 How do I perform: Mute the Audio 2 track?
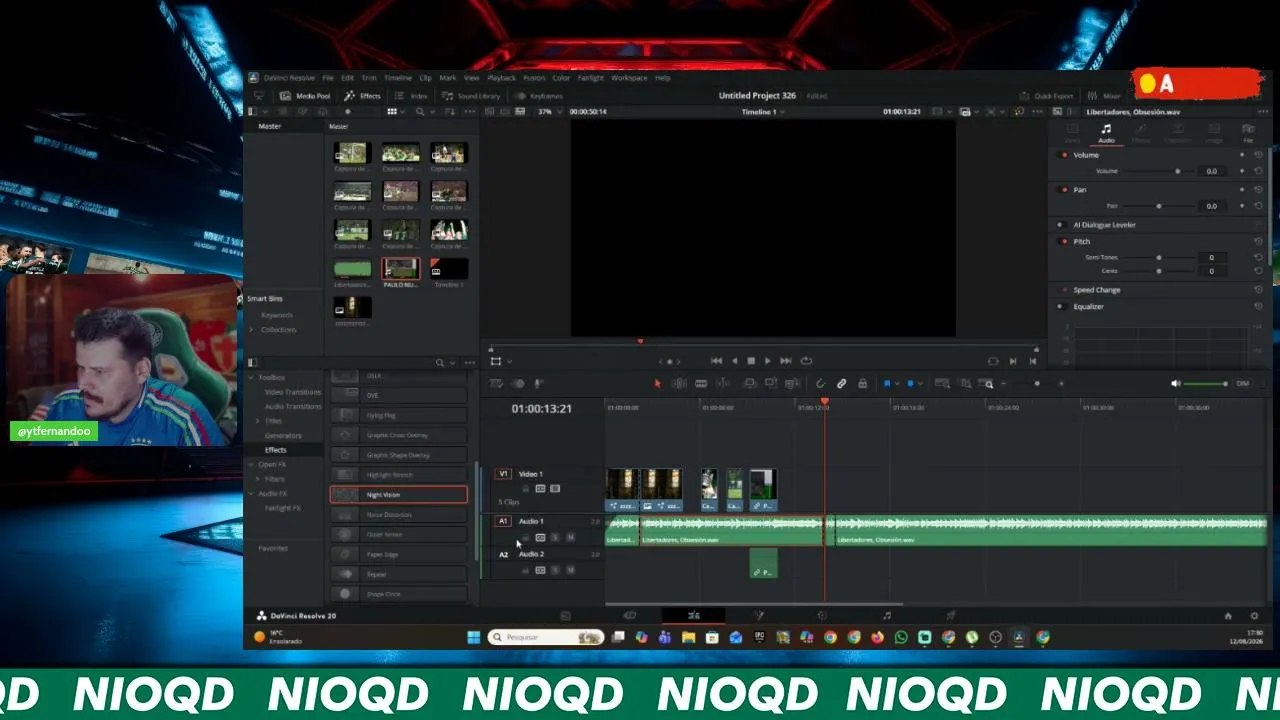(x=570, y=570)
